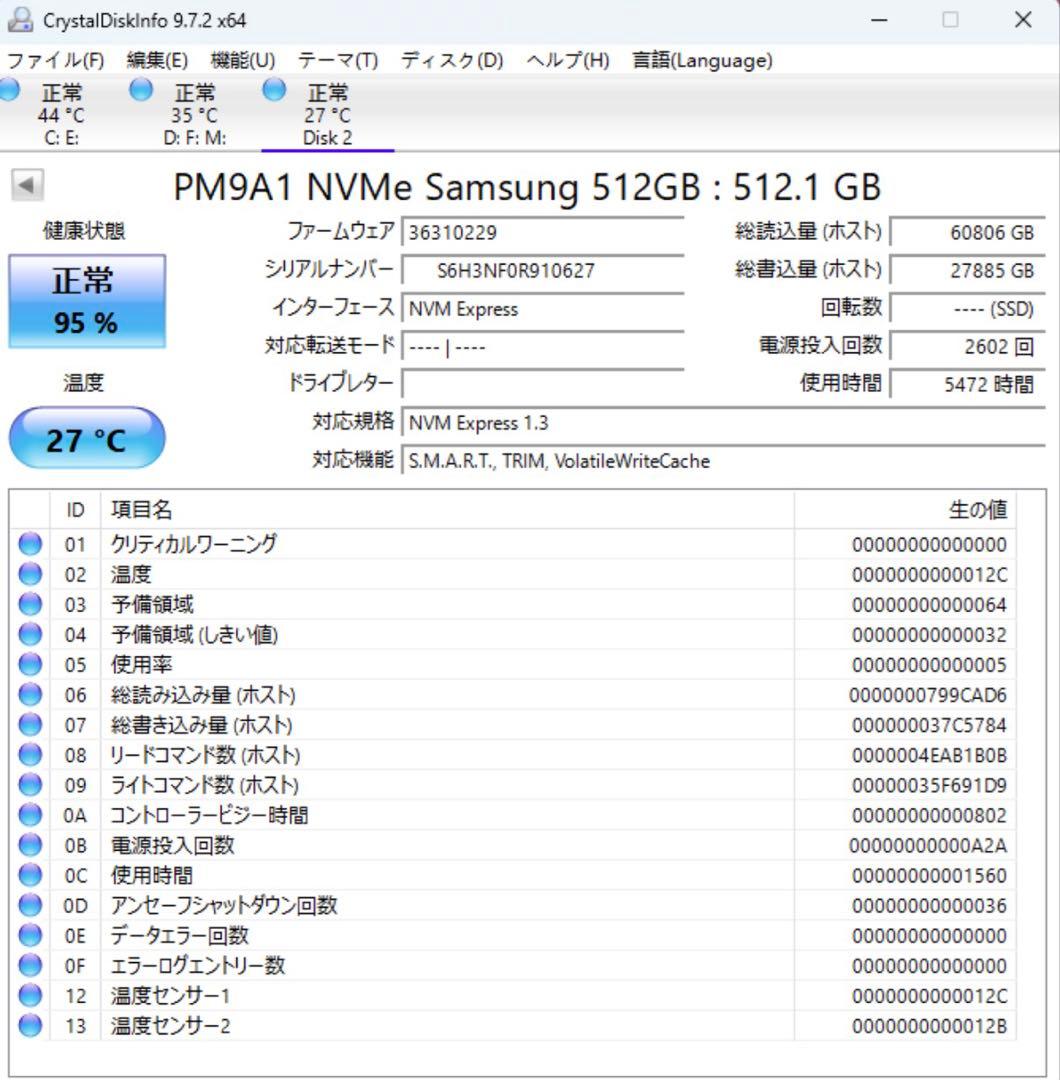Click status icon of row 0B 電源投入回数
This screenshot has height=1080, width=1060.
(x=30, y=845)
